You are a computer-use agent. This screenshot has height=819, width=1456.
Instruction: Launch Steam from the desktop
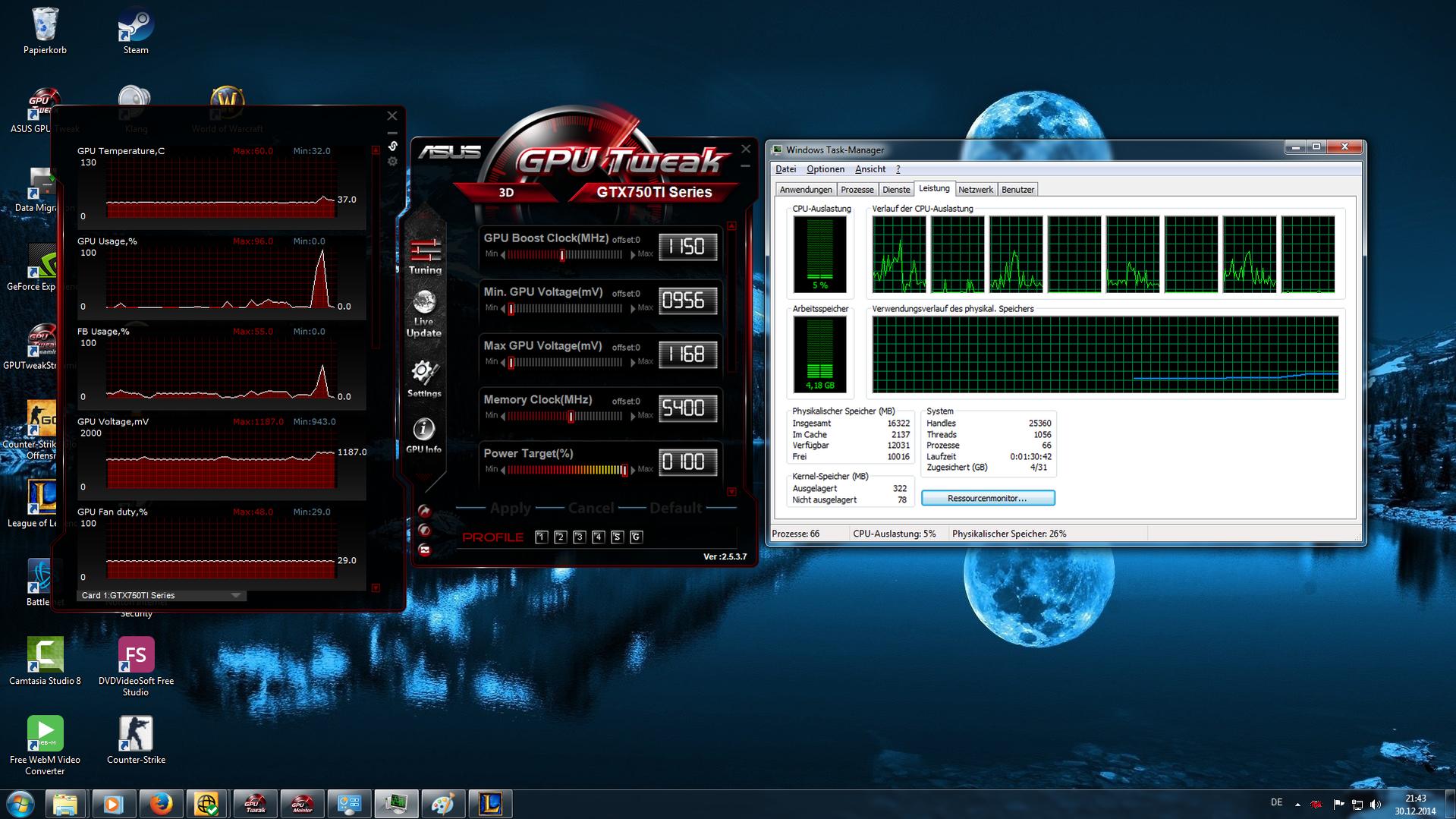pos(136,30)
